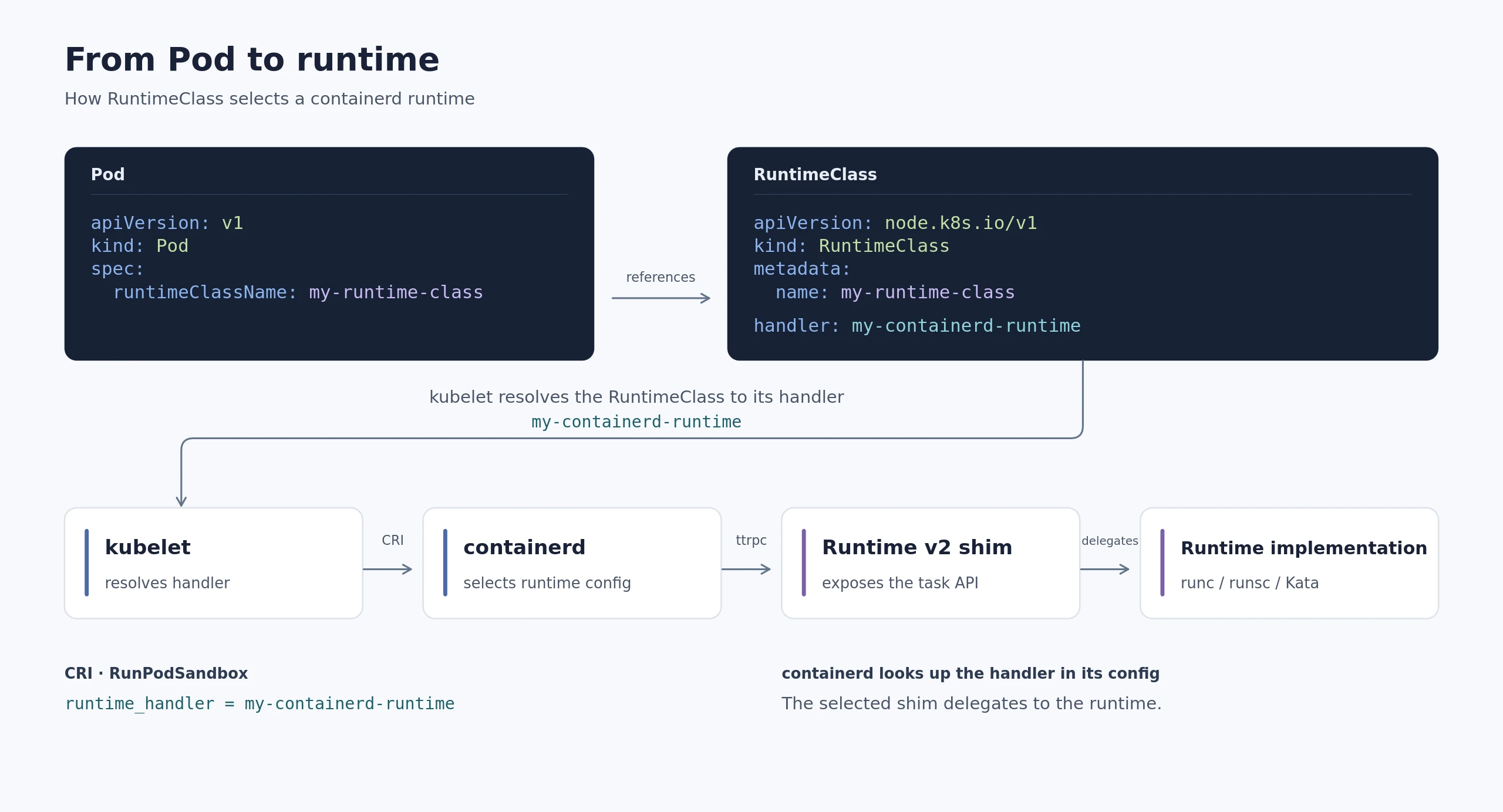Click the 'metadata:' line
This screenshot has width=1503, height=812.
(x=802, y=269)
